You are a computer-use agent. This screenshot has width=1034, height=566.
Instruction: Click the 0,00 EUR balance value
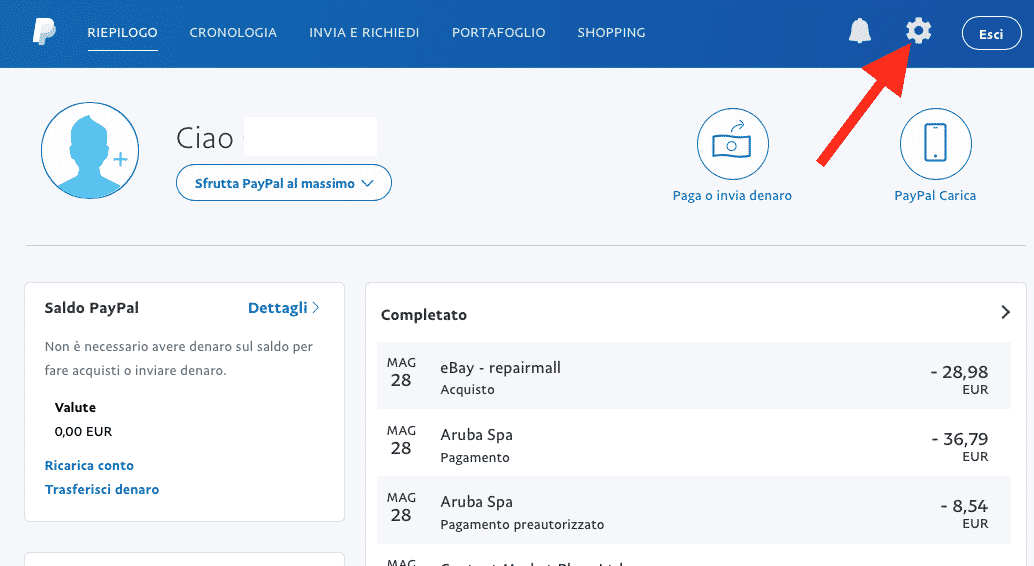83,431
